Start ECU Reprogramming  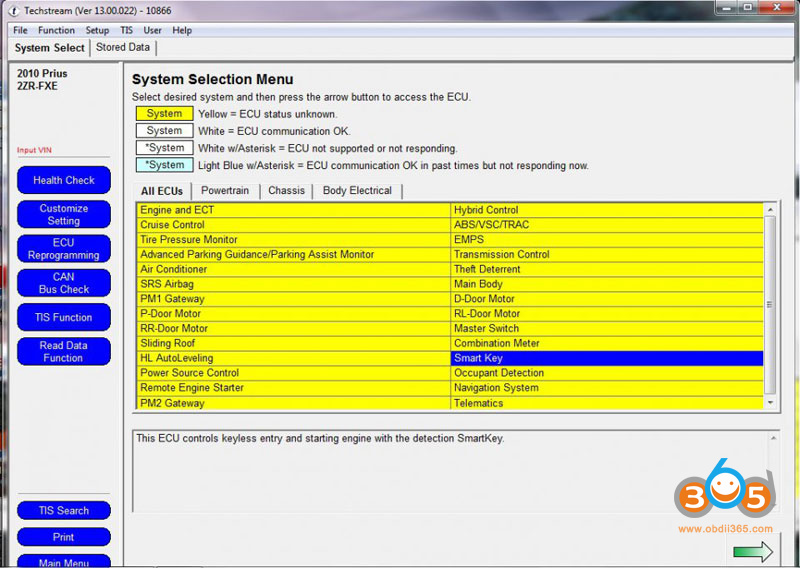click(x=64, y=249)
